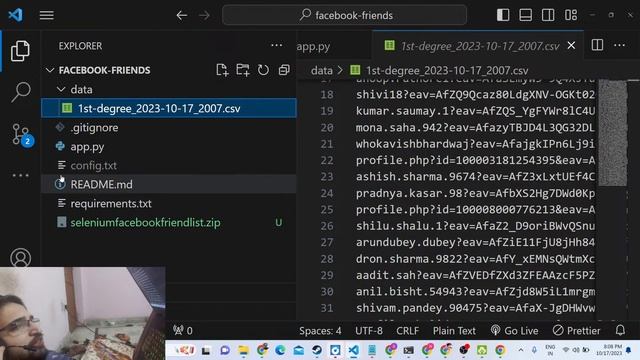This screenshot has width=640, height=360.
Task: Click line 24 pradnya.kasar.98 entry
Action: point(475,193)
